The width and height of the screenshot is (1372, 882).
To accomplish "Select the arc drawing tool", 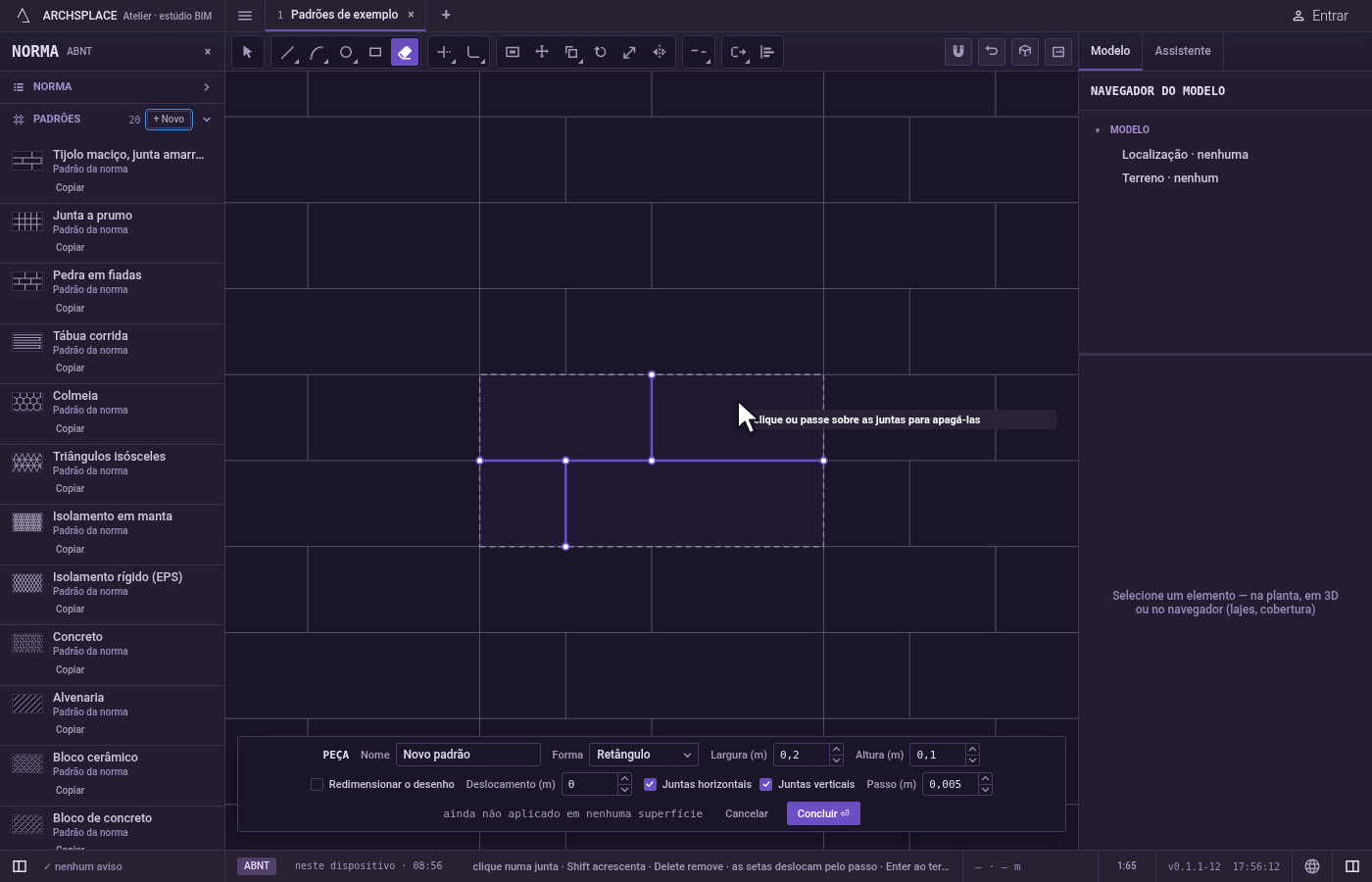I will tap(317, 52).
